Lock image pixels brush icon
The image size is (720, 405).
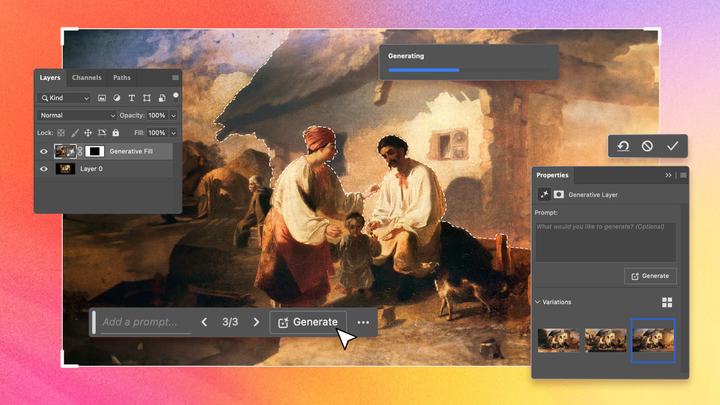tap(75, 133)
